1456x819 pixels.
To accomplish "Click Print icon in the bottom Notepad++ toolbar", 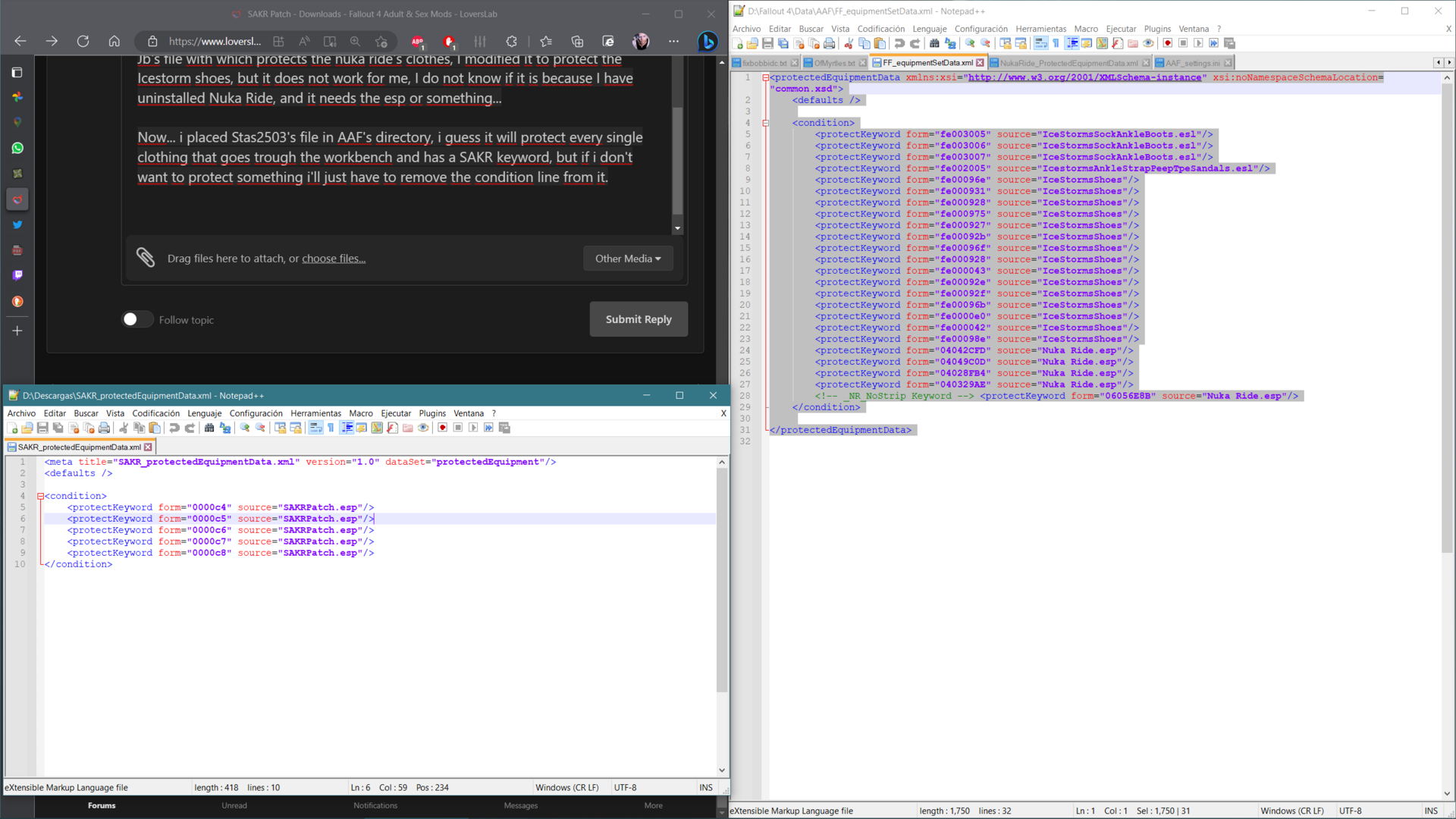I will pyautogui.click(x=104, y=428).
